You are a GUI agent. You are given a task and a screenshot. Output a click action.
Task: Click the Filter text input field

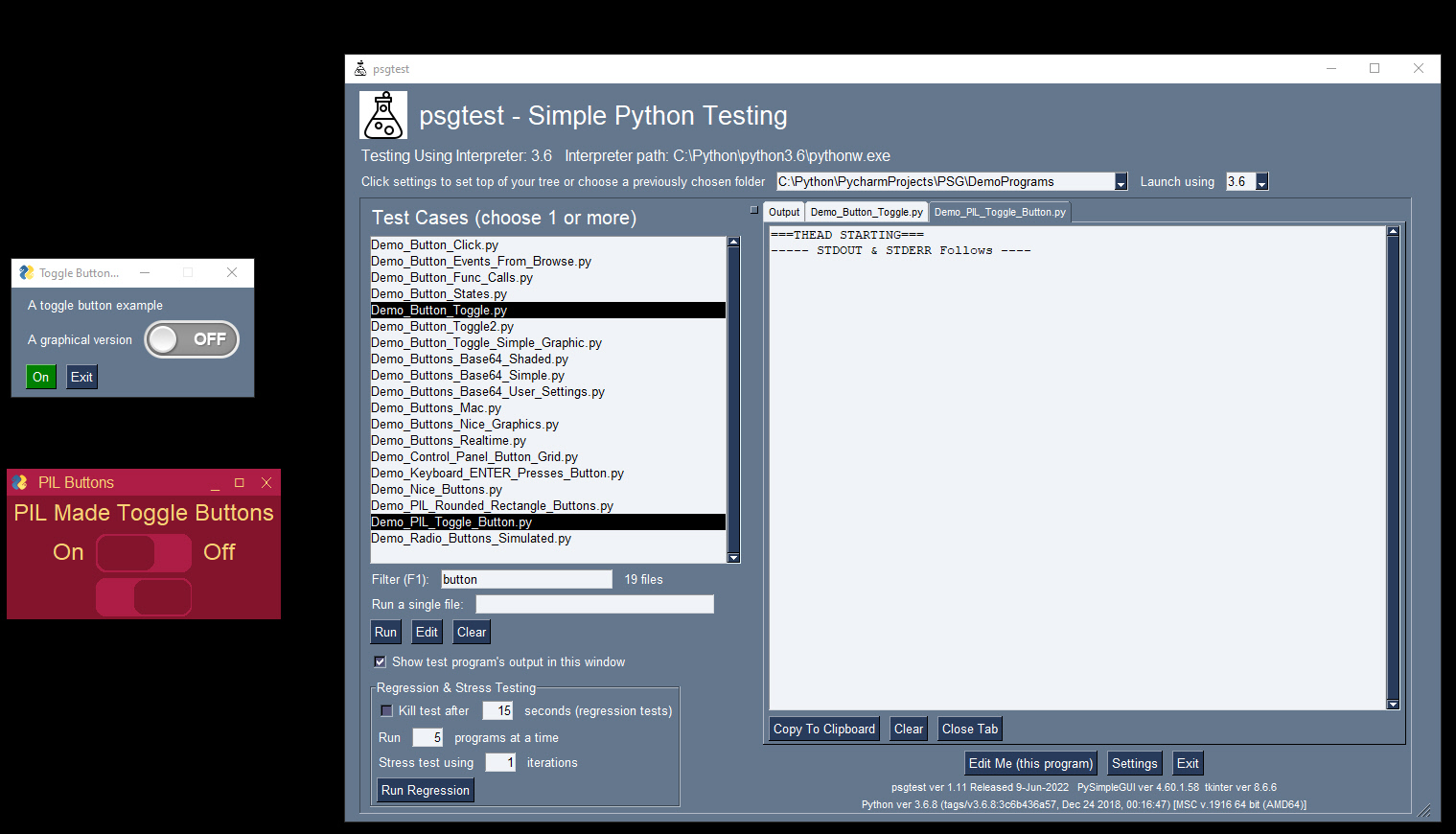[525, 580]
